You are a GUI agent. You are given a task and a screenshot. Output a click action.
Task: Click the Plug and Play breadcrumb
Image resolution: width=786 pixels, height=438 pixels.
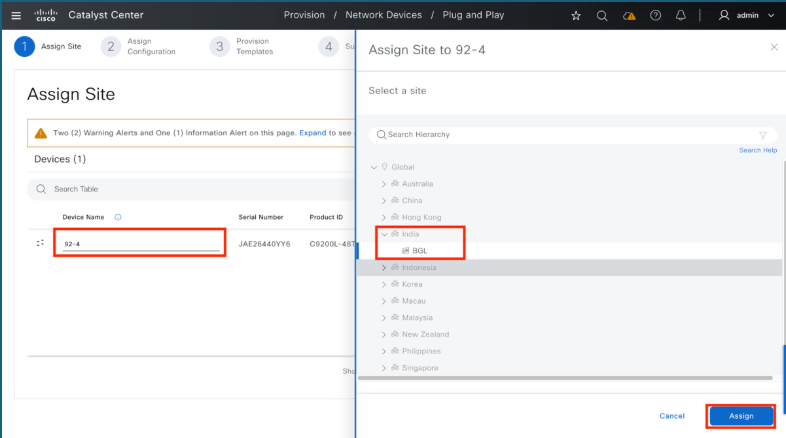473,15
